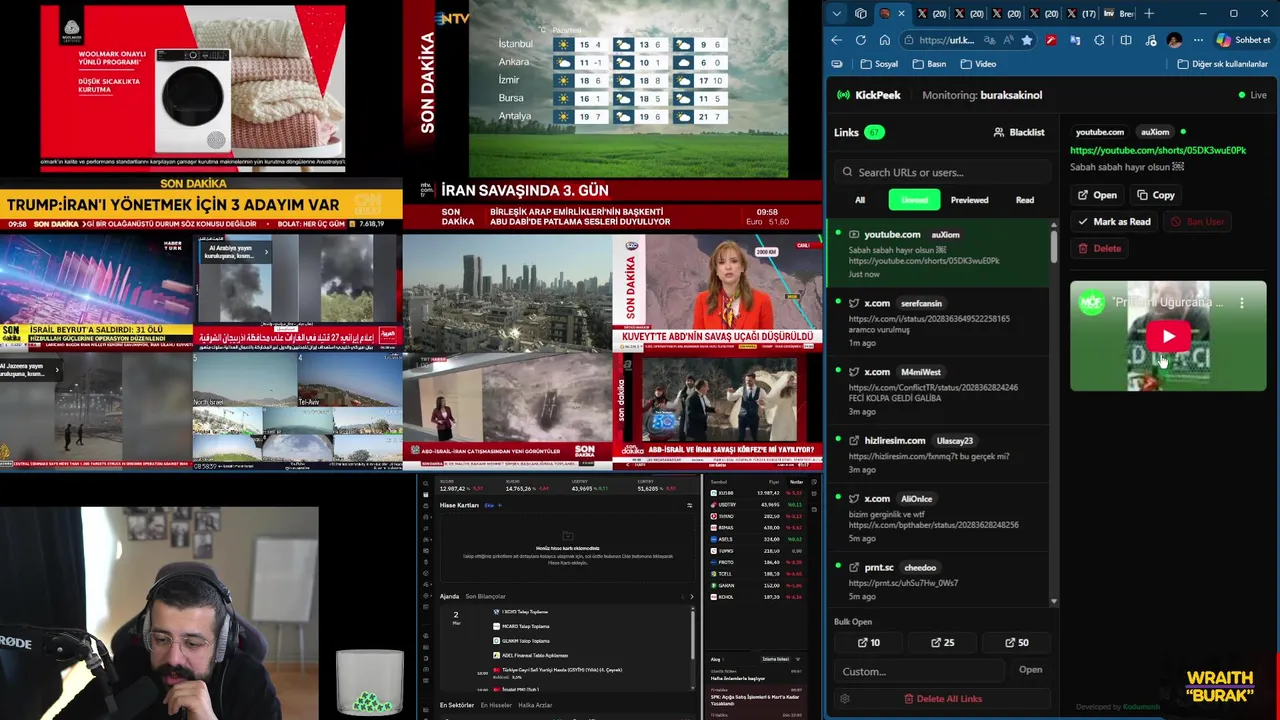The image size is (1280, 720).
Task: Click Open next to the Custom field
Action: (1030, 670)
